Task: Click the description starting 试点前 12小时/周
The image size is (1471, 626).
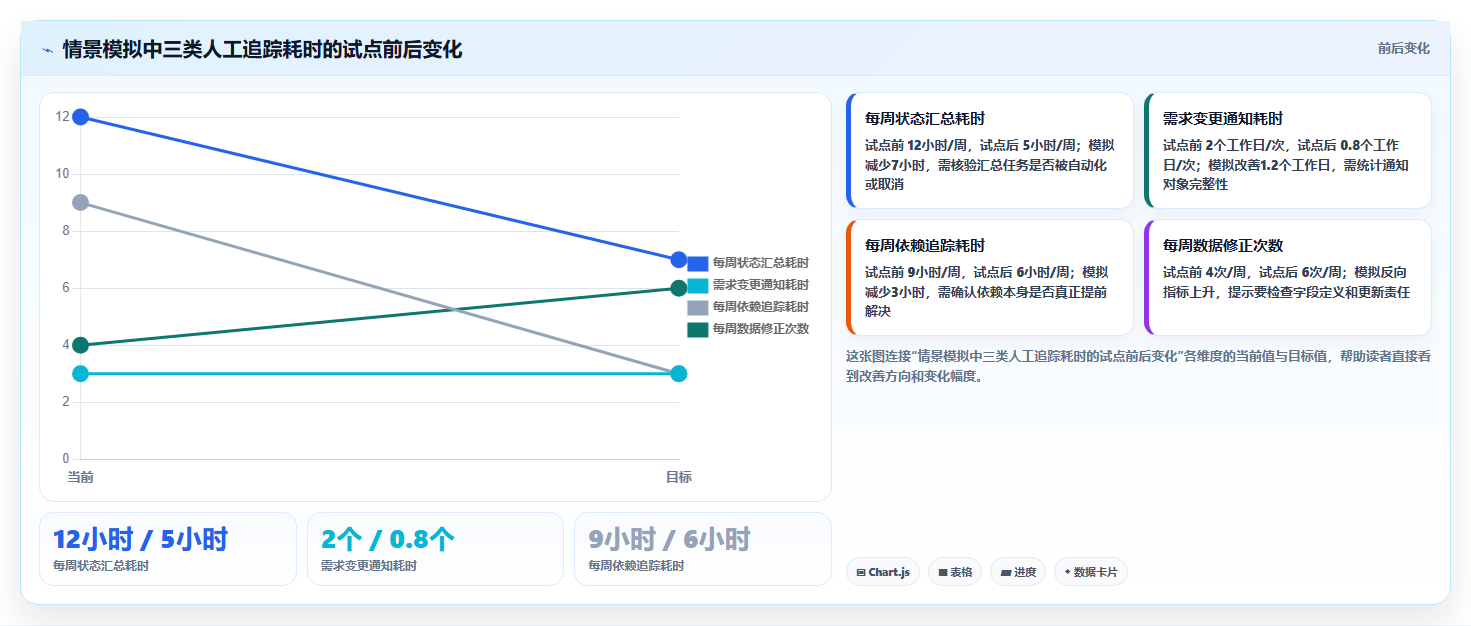Action: 989,165
